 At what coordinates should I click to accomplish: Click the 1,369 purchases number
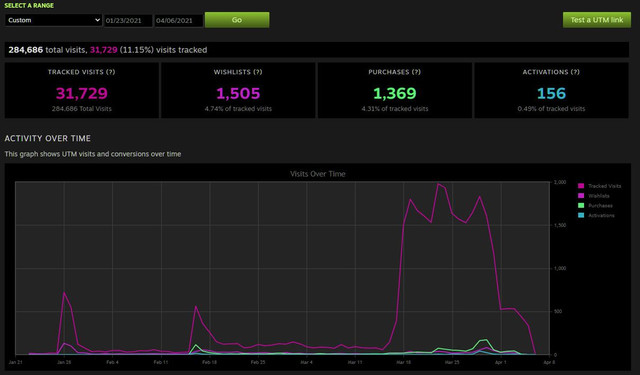(395, 93)
